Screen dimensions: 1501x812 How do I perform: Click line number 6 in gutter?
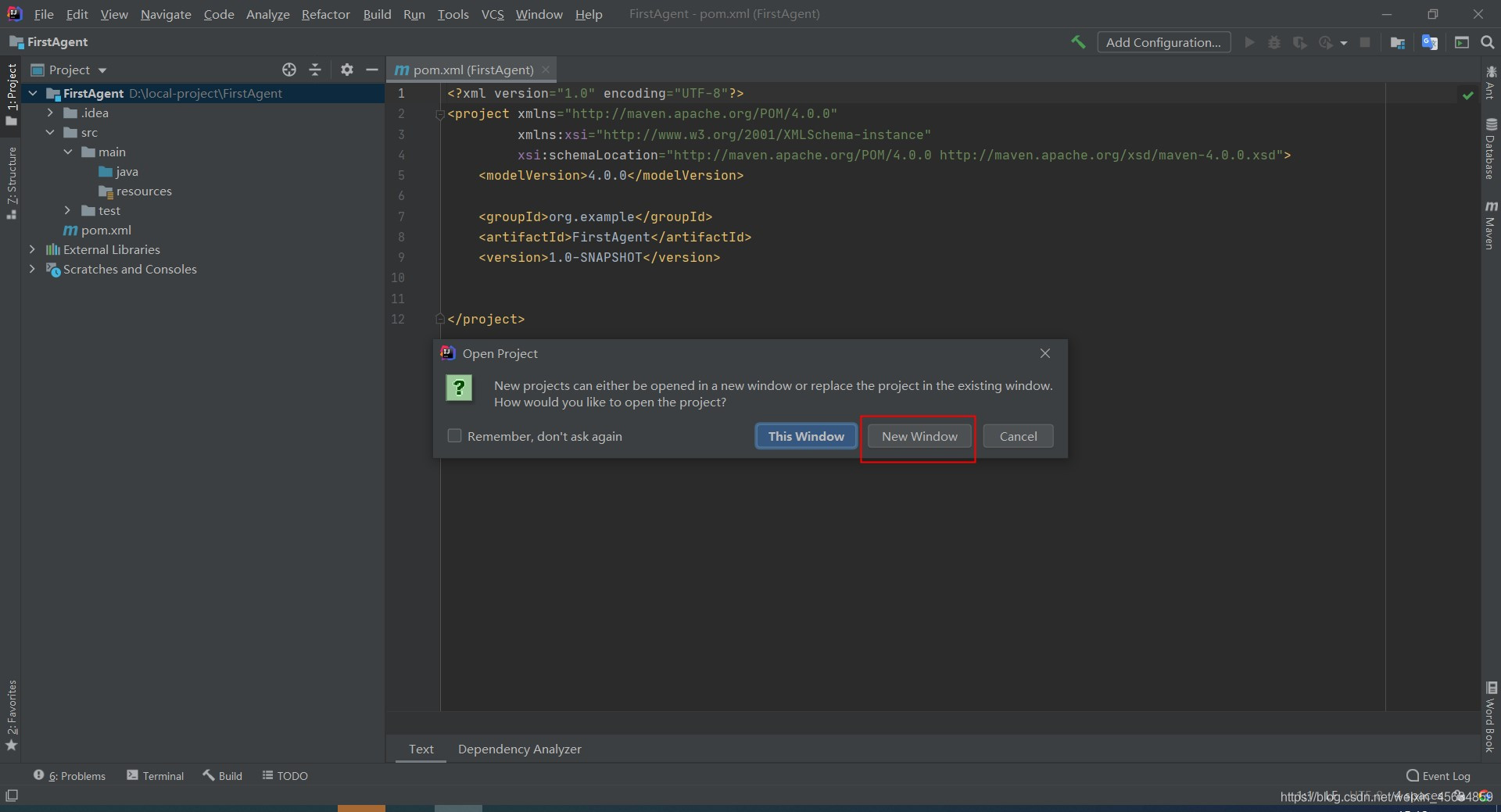[x=401, y=195]
